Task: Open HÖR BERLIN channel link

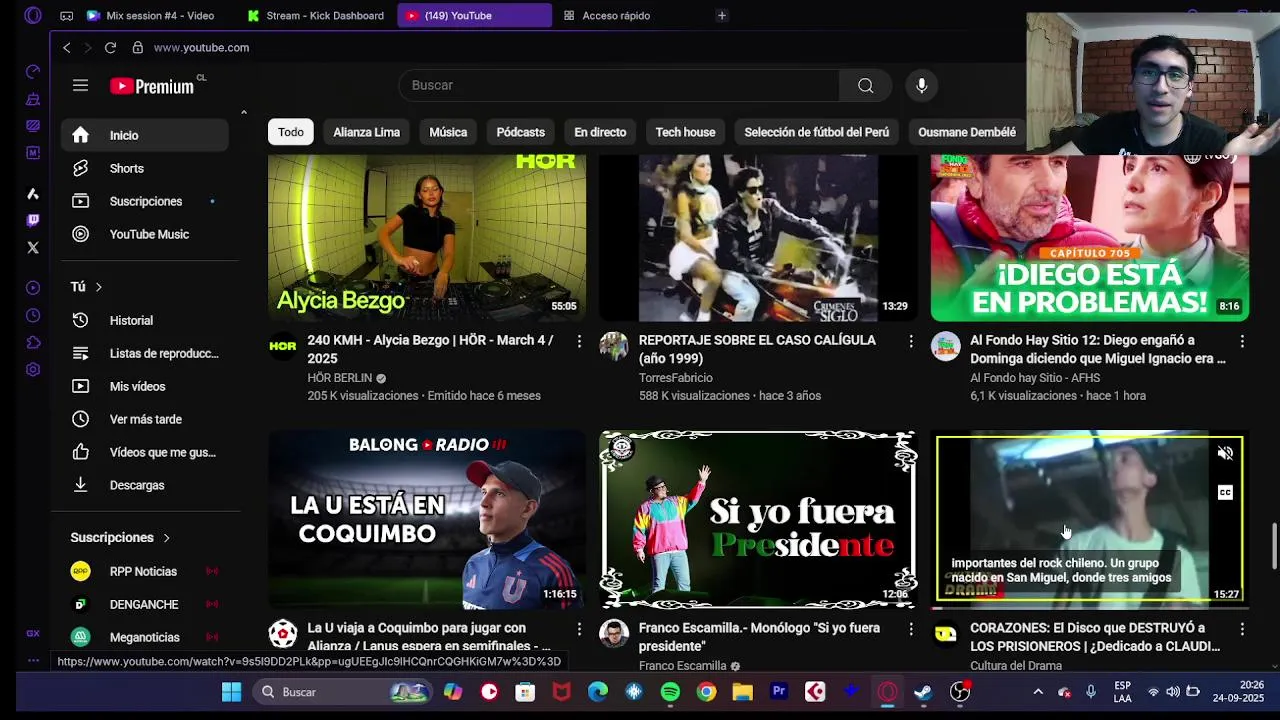Action: pos(339,378)
